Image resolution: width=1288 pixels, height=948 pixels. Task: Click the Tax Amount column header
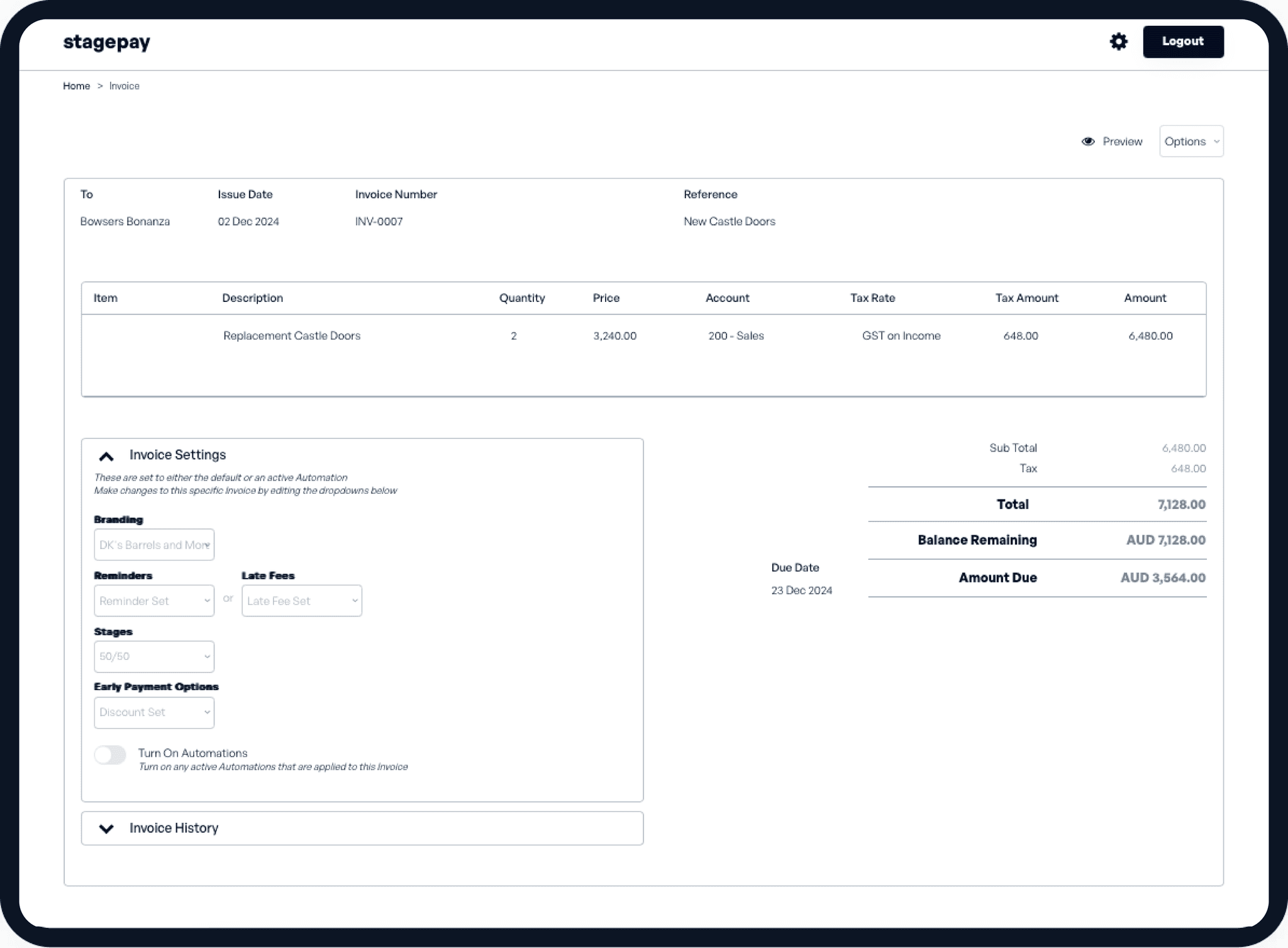(1026, 298)
